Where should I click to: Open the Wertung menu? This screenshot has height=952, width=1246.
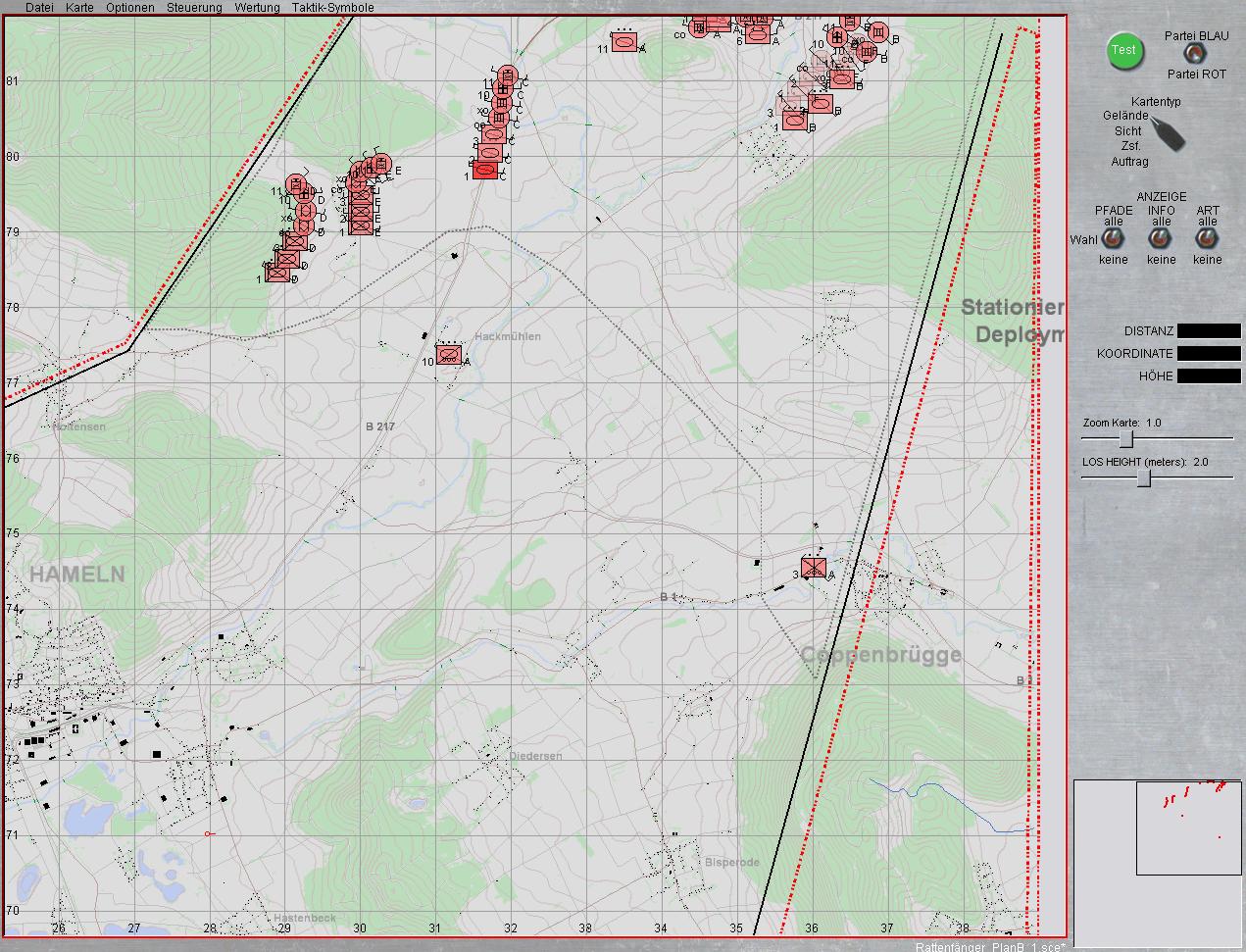tap(257, 7)
